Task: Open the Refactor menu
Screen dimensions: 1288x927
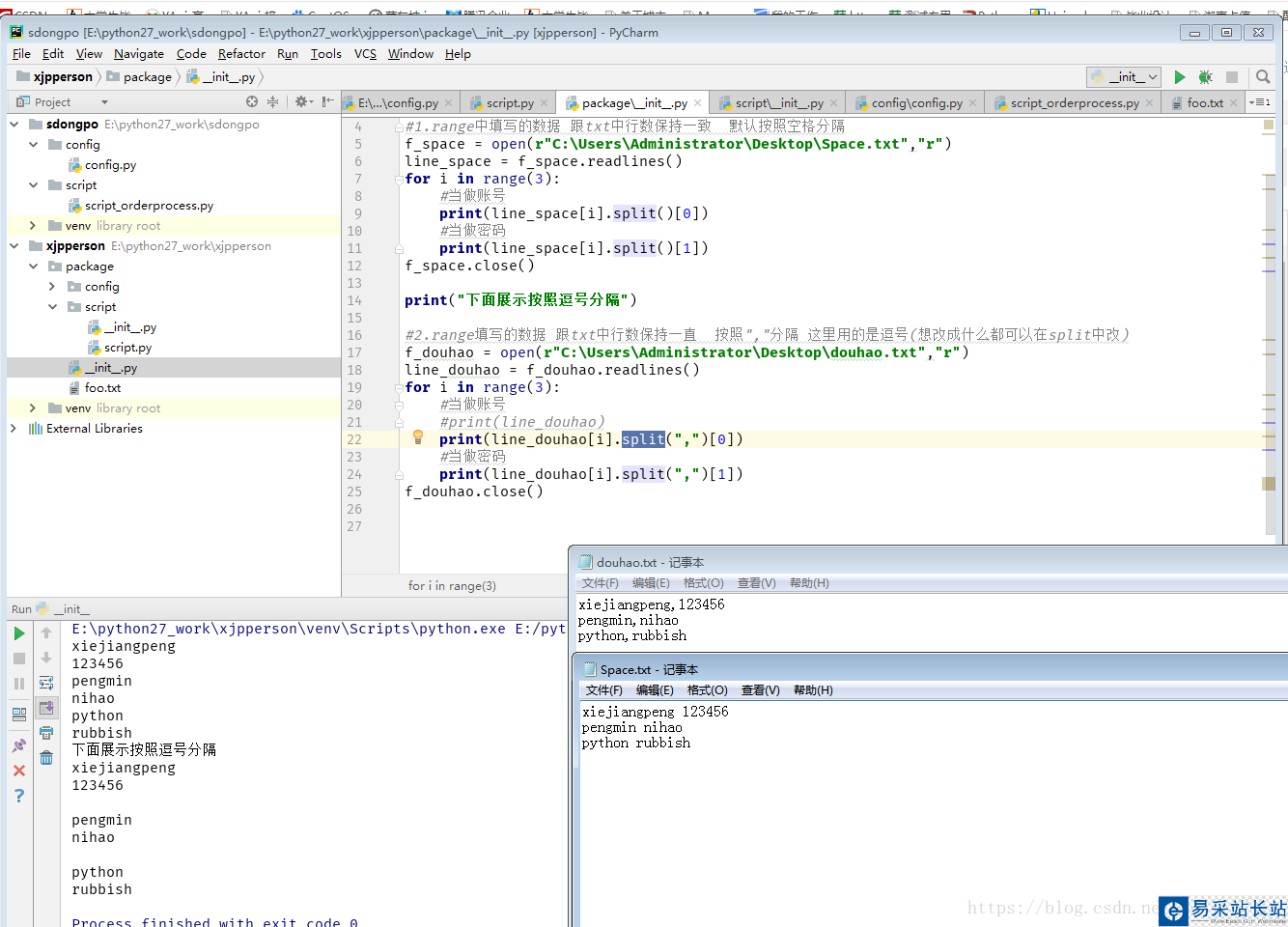Action: click(241, 54)
